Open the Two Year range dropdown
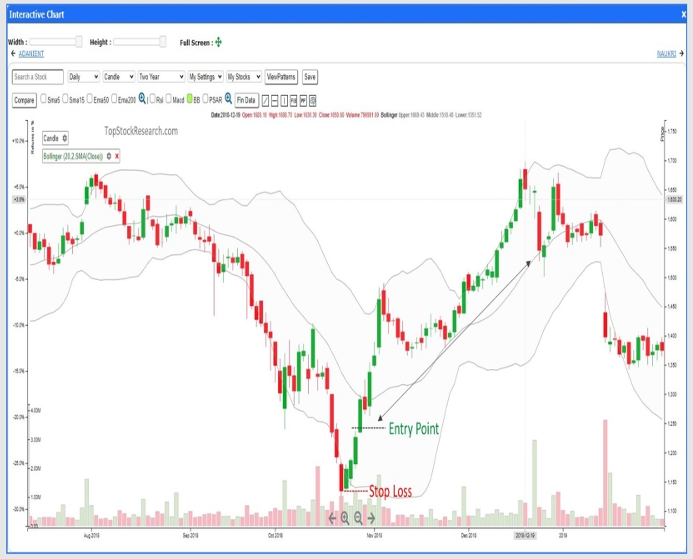693x559 pixels. point(160,77)
